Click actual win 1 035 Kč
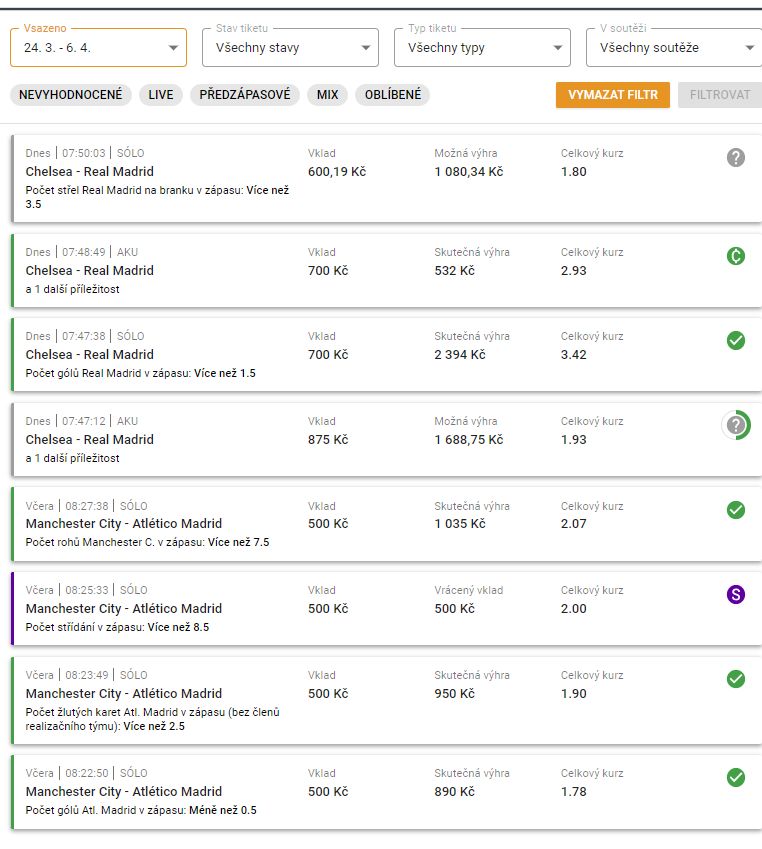The image size is (762, 849). (x=460, y=524)
